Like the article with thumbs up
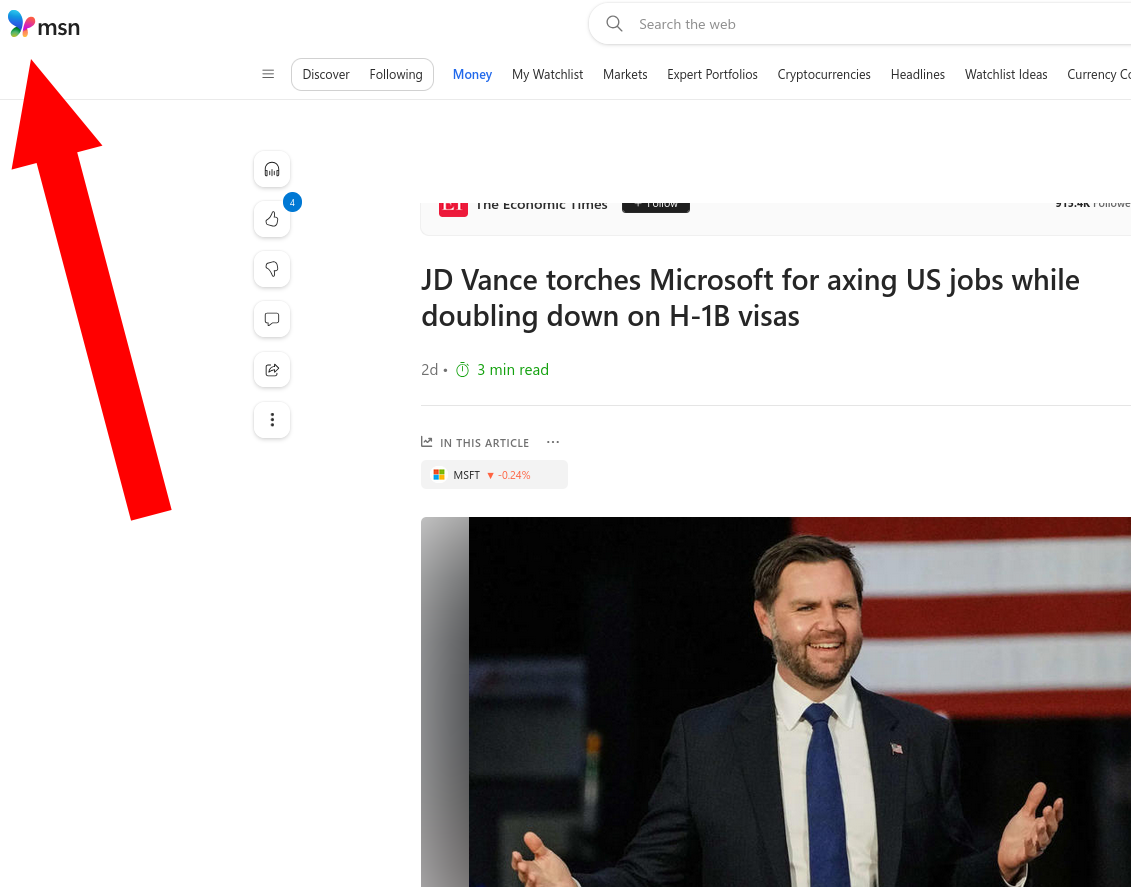This screenshot has width=1131, height=887. coord(272,219)
